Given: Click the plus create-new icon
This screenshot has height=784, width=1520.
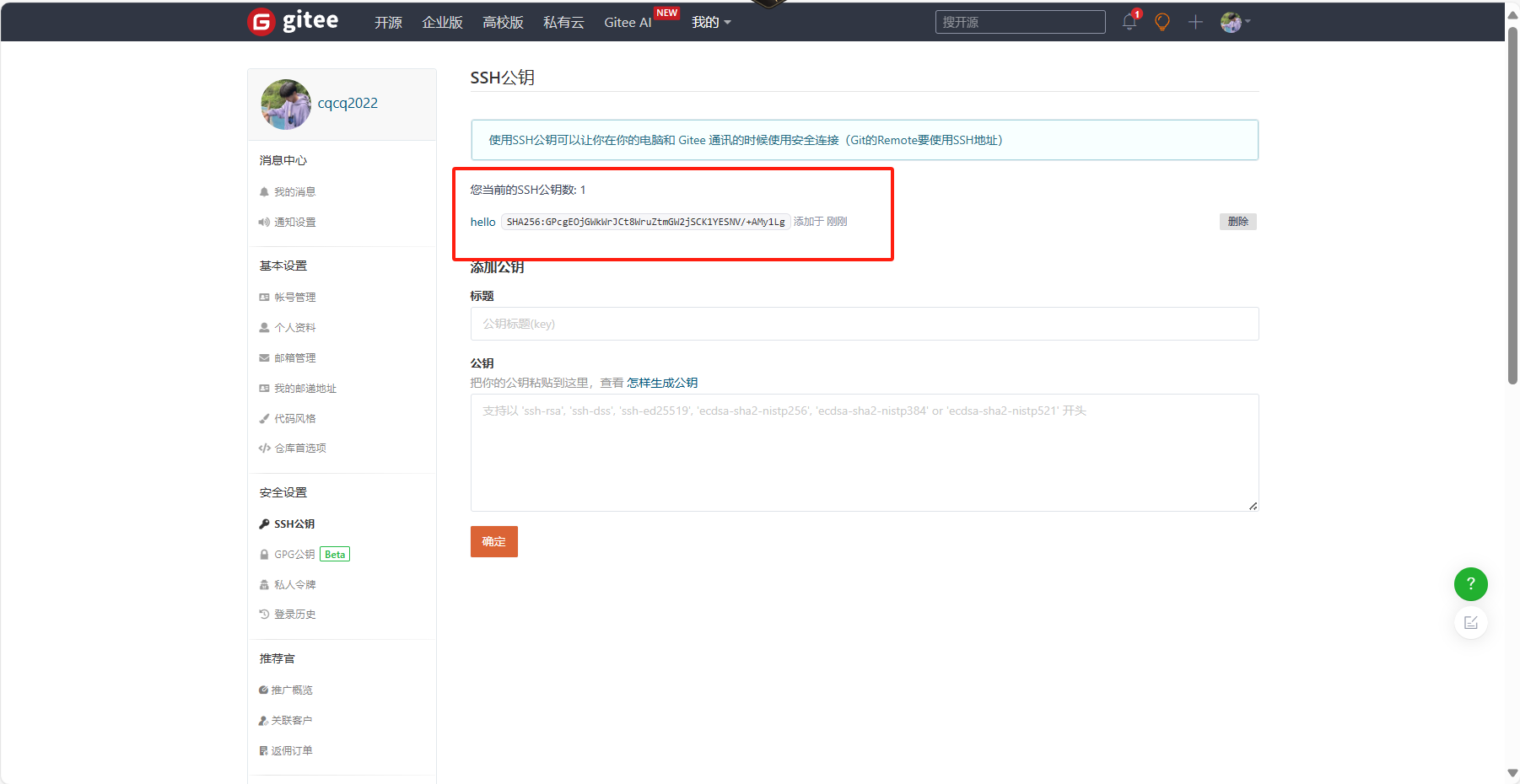Looking at the screenshot, I should [x=1195, y=22].
